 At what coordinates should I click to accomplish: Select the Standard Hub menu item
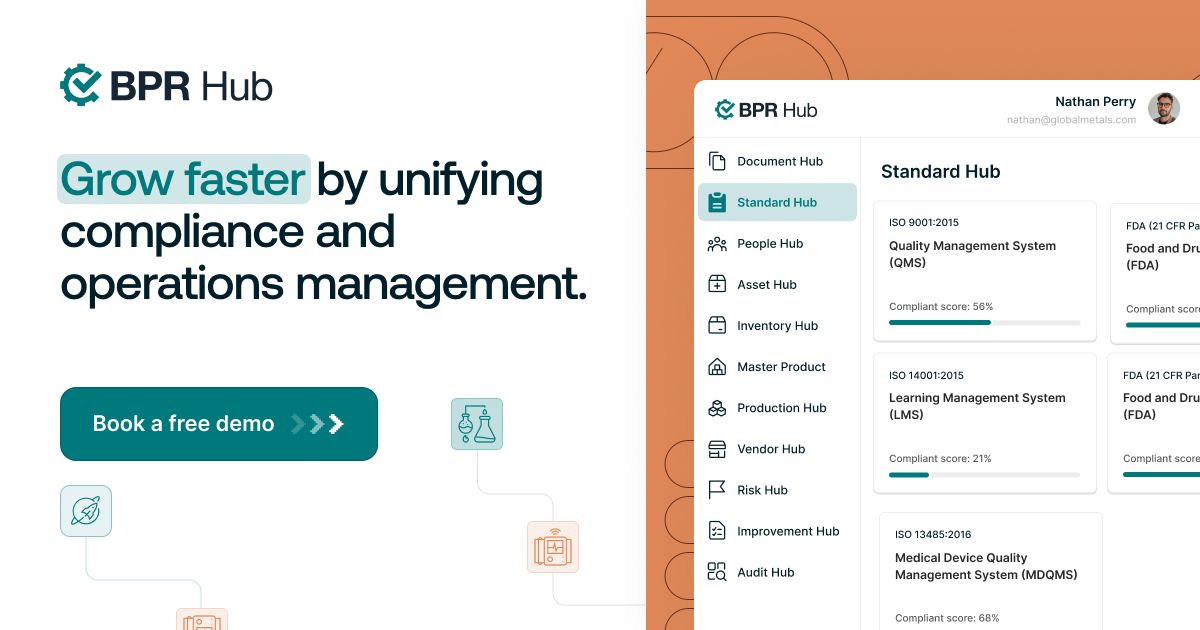pos(777,202)
